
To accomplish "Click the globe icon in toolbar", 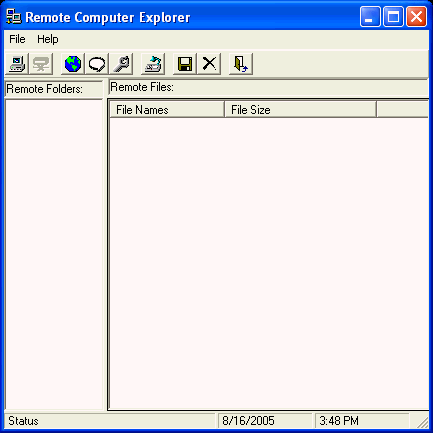I will [x=73, y=64].
